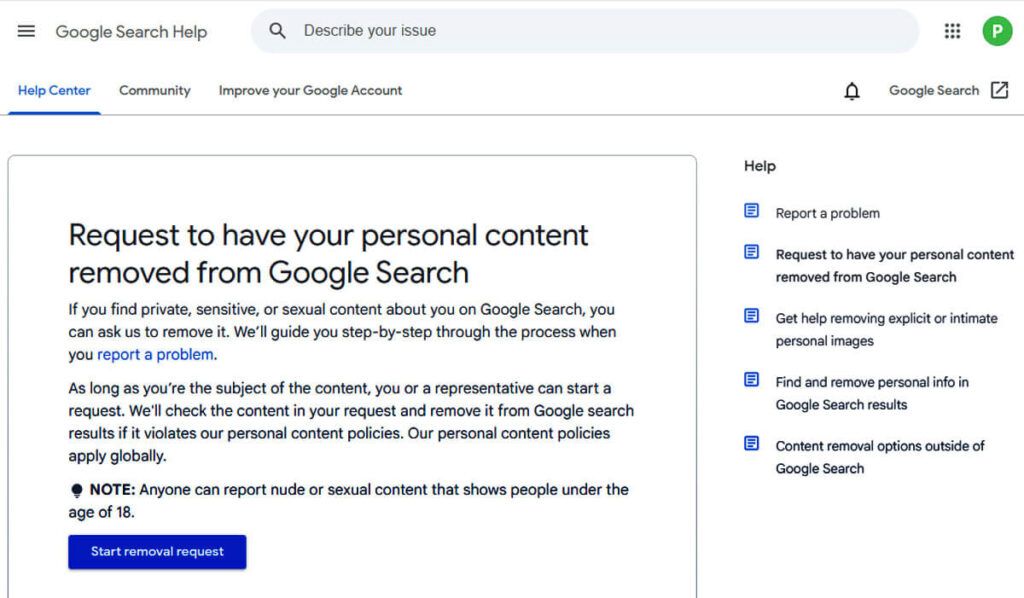Click the NOTE bulb icon in the article
This screenshot has height=598, width=1024.
[x=75, y=489]
